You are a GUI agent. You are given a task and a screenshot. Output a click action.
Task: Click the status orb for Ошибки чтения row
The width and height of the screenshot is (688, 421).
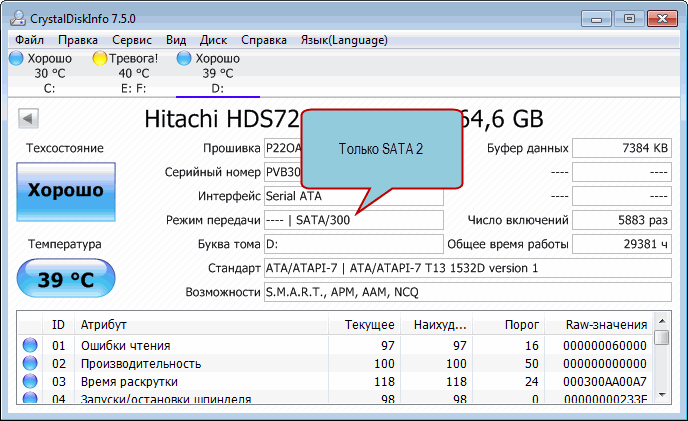click(x=30, y=345)
